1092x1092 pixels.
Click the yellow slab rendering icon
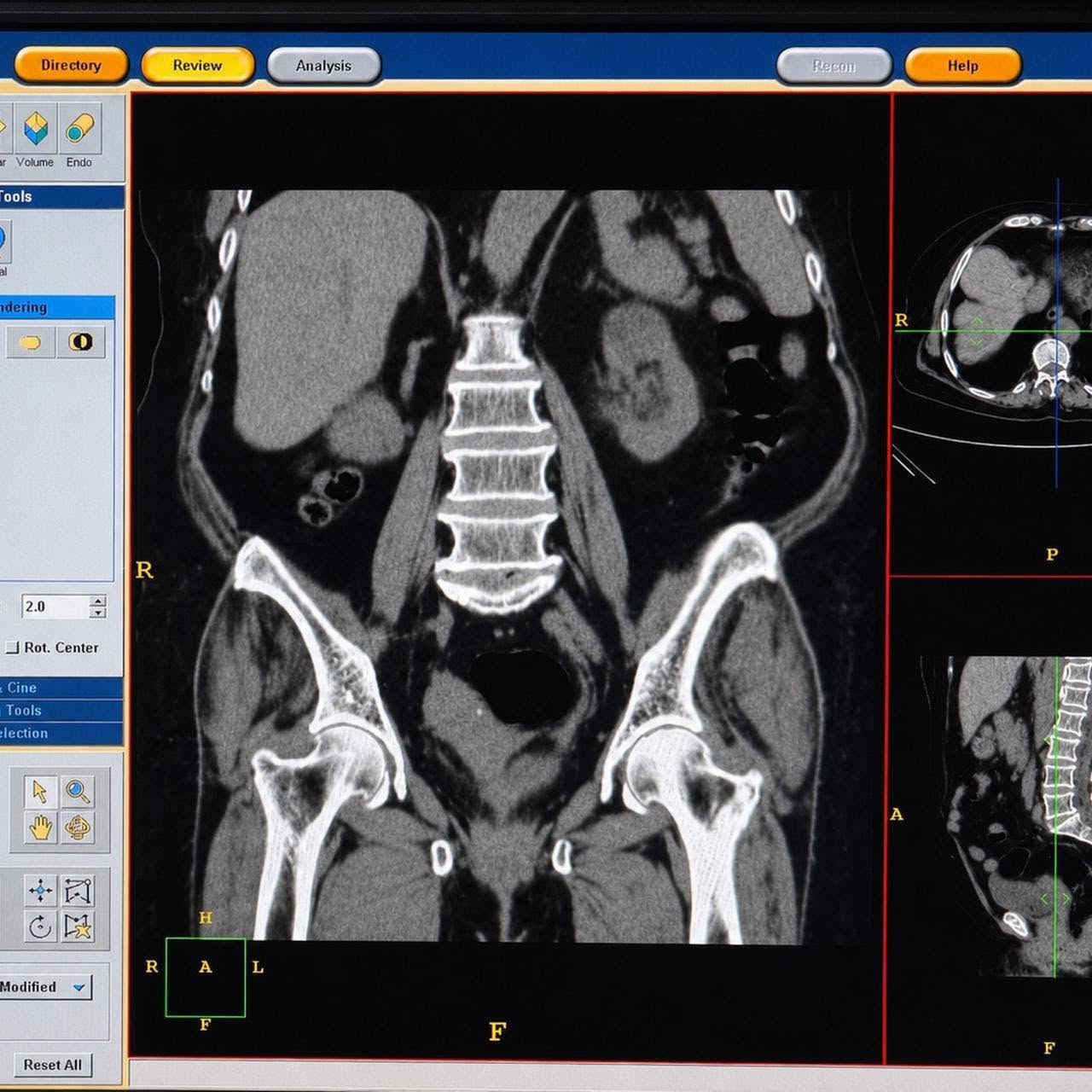(31, 342)
